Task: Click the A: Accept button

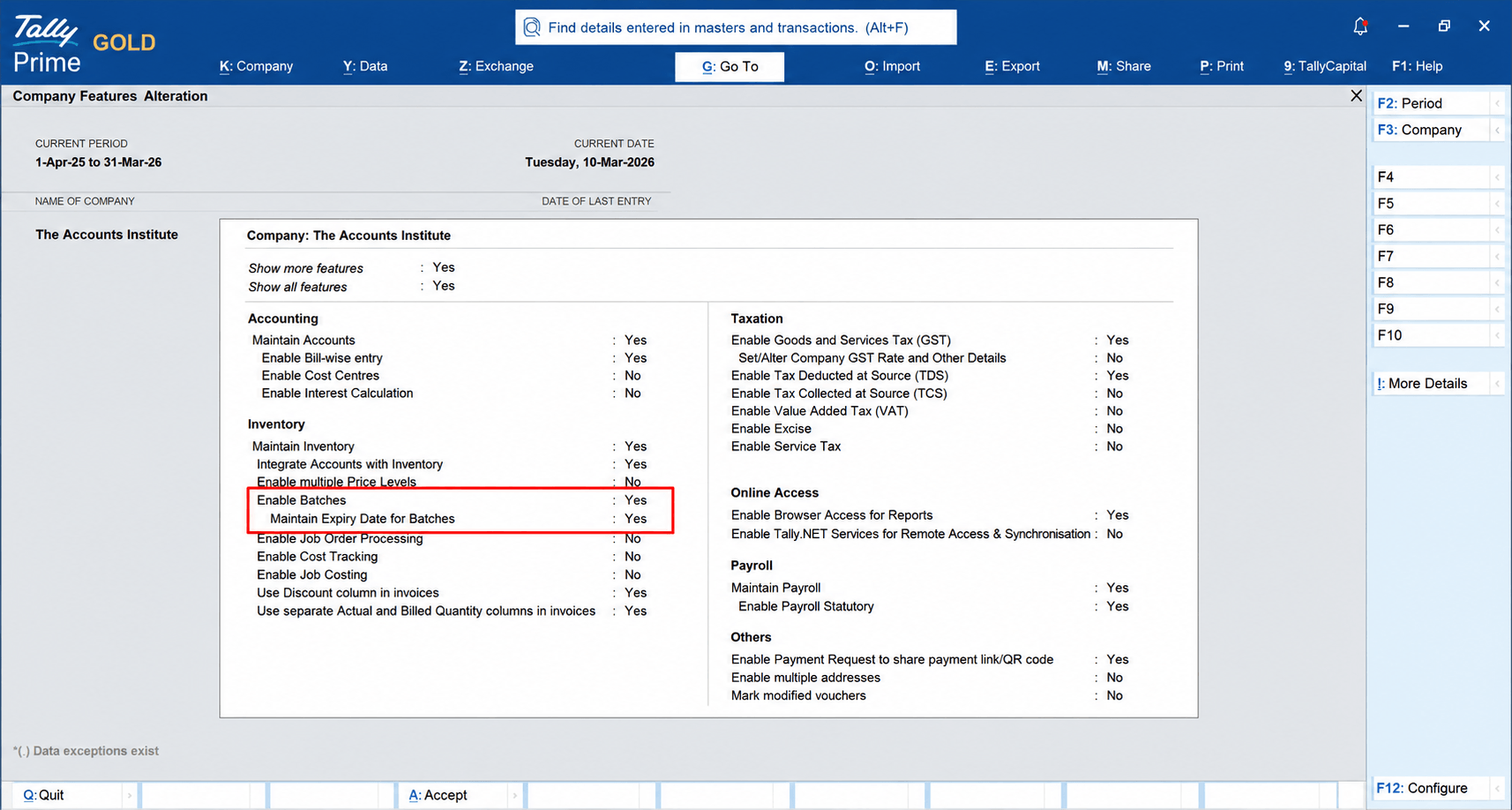Action: click(x=451, y=795)
